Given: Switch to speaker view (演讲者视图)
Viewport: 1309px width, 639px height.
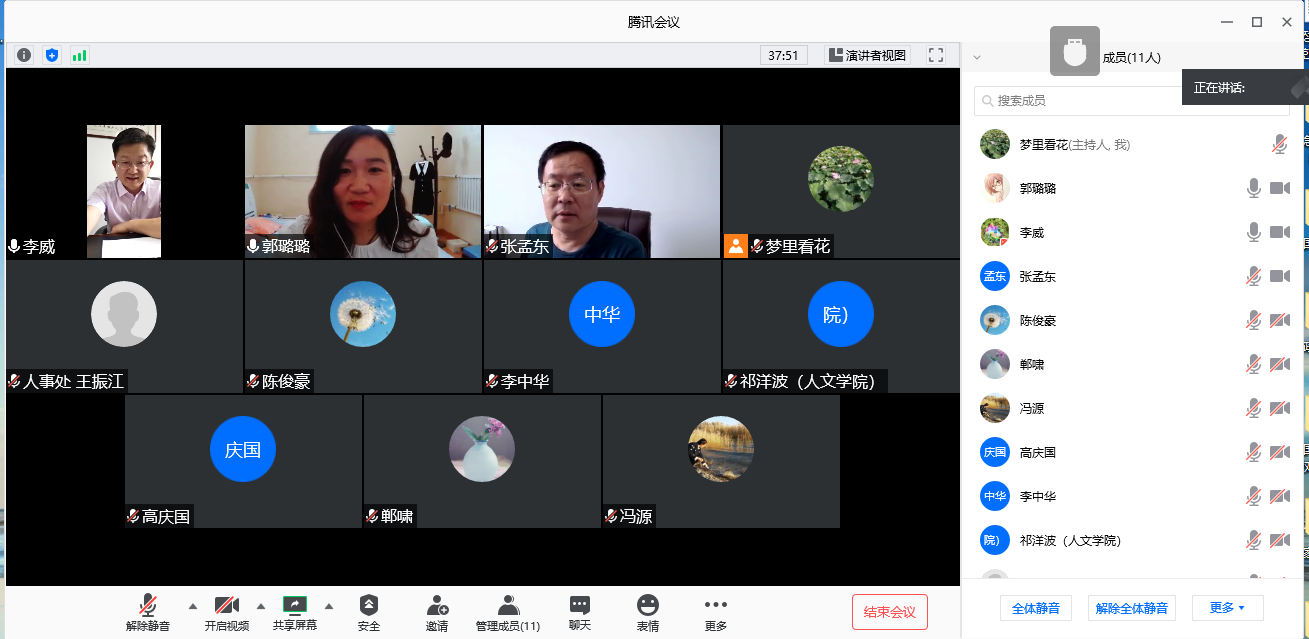Looking at the screenshot, I should [867, 55].
